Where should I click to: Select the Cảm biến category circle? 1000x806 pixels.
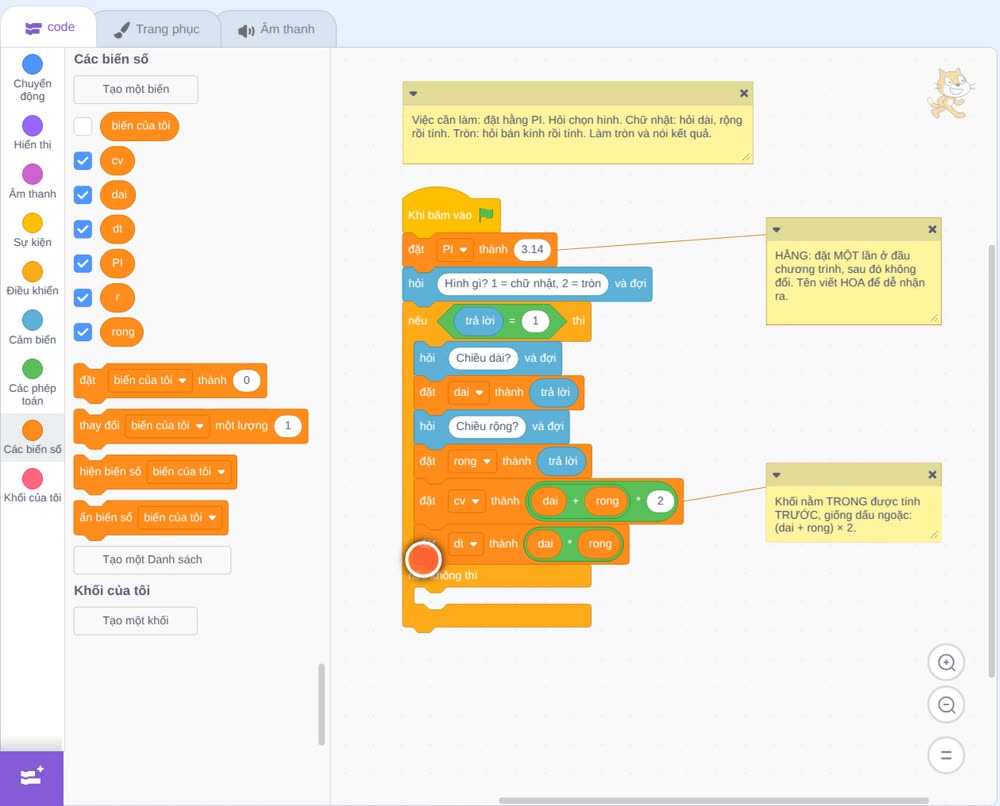pos(33,320)
